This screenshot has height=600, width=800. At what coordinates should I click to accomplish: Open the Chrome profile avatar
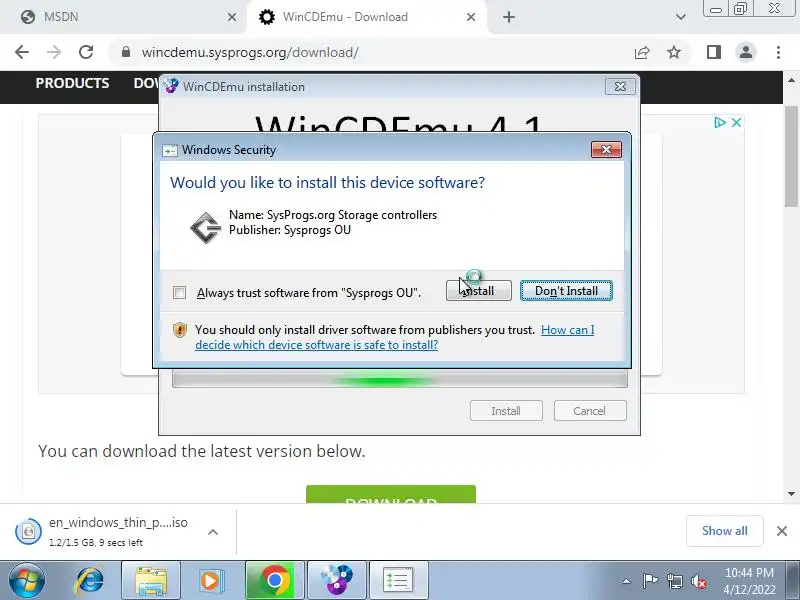click(746, 52)
